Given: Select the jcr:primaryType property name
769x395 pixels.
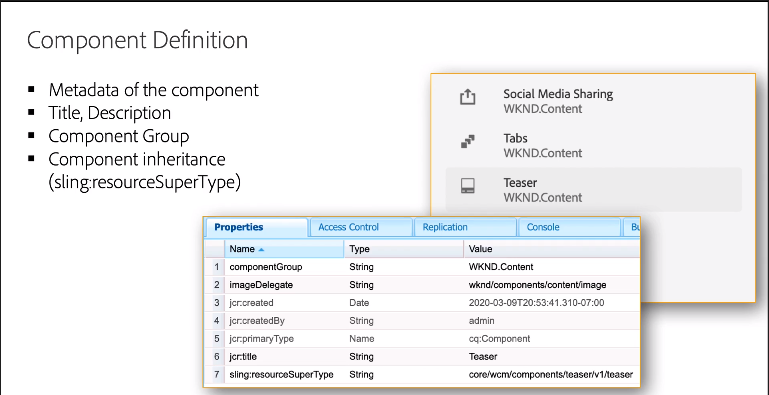Looking at the screenshot, I should point(261,339).
